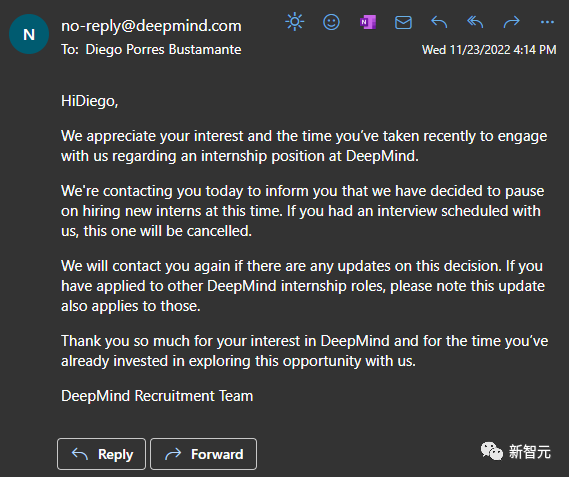Click the HiDiego greeting line
This screenshot has width=569, height=477.
coord(90,101)
